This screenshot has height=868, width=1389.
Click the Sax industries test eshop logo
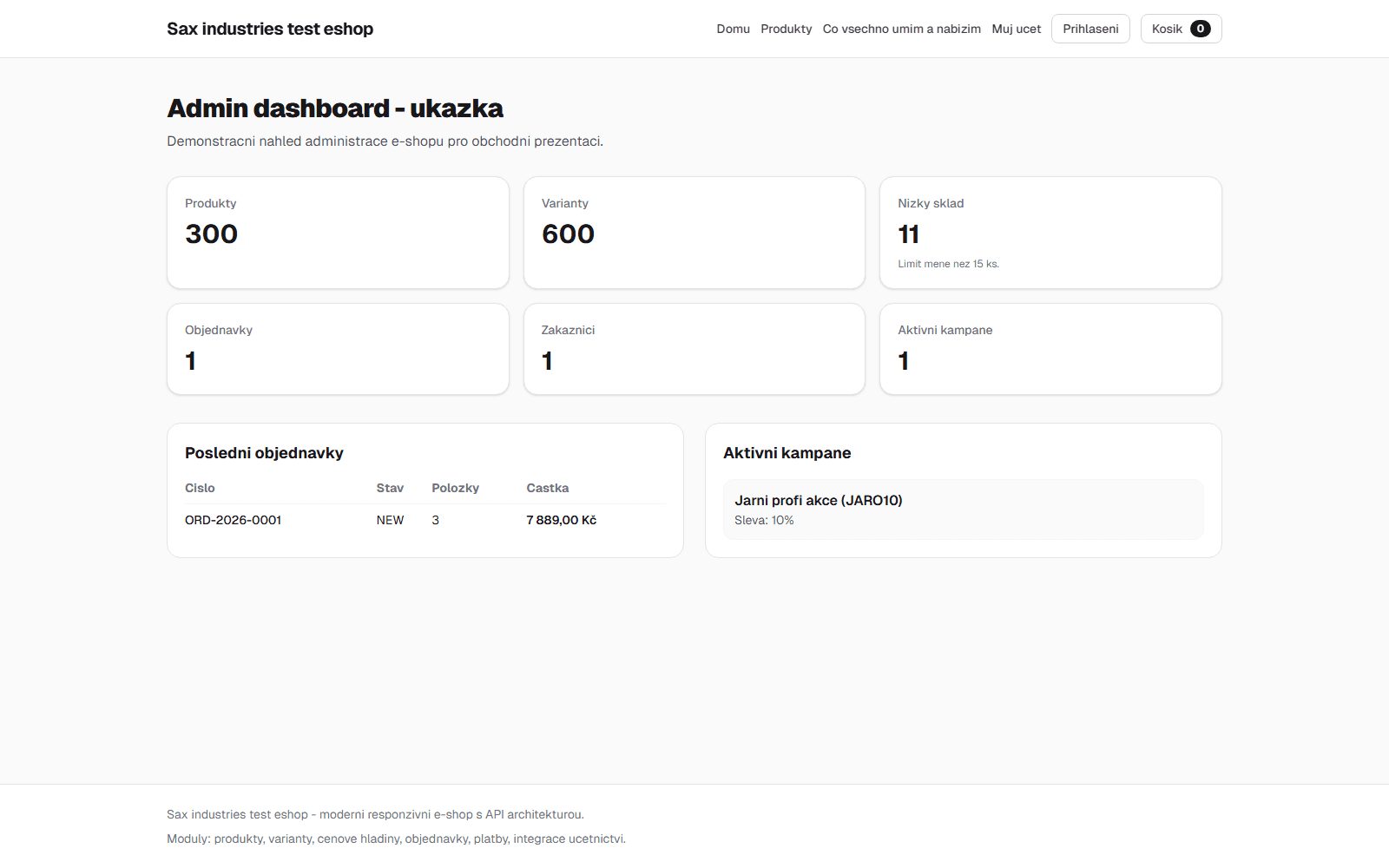coord(270,29)
